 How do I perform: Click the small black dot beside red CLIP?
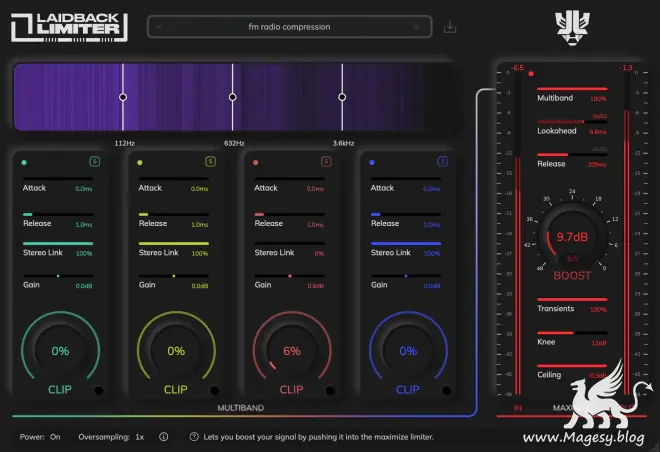330,391
